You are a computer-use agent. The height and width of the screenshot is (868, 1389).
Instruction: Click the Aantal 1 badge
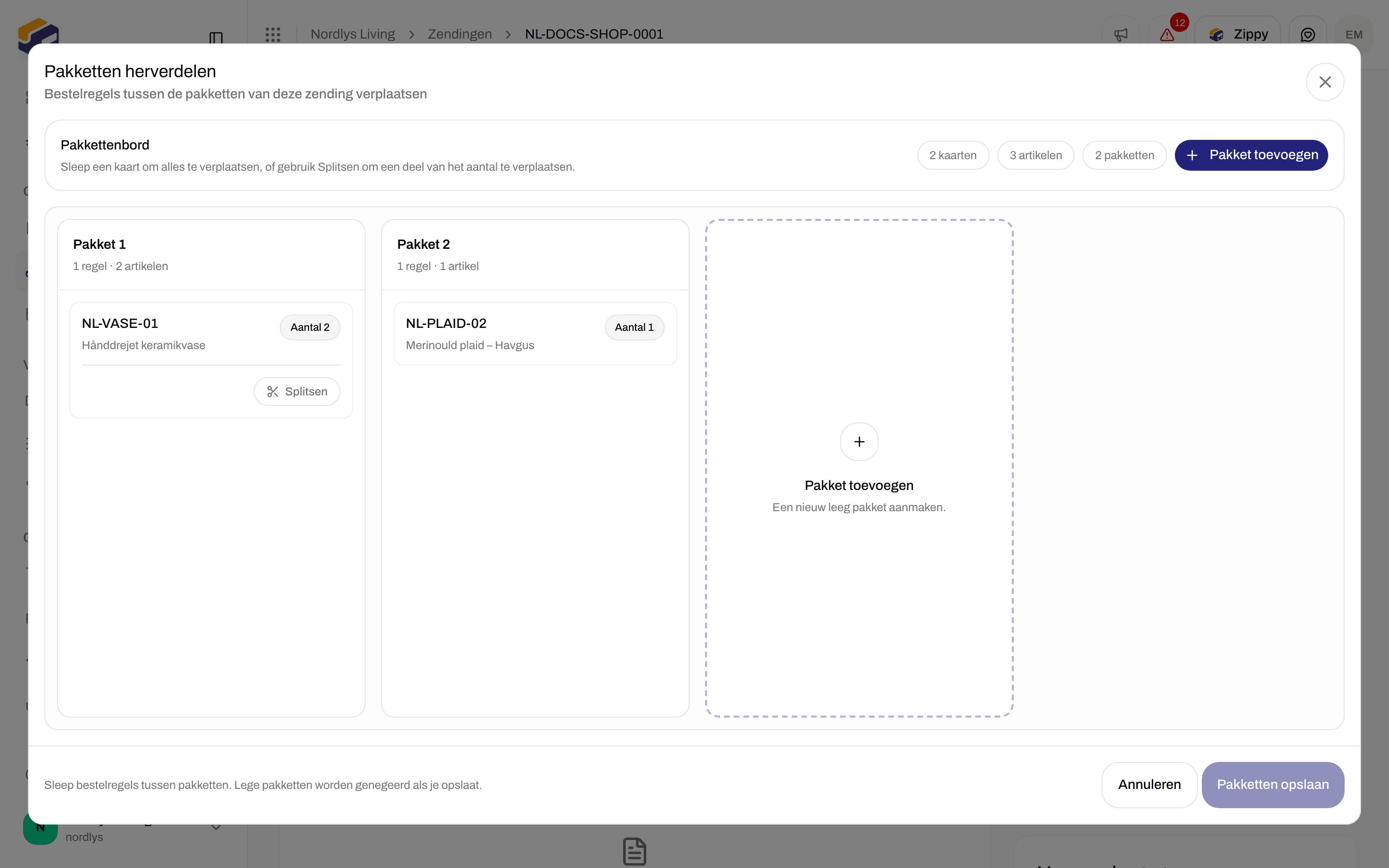tap(634, 327)
